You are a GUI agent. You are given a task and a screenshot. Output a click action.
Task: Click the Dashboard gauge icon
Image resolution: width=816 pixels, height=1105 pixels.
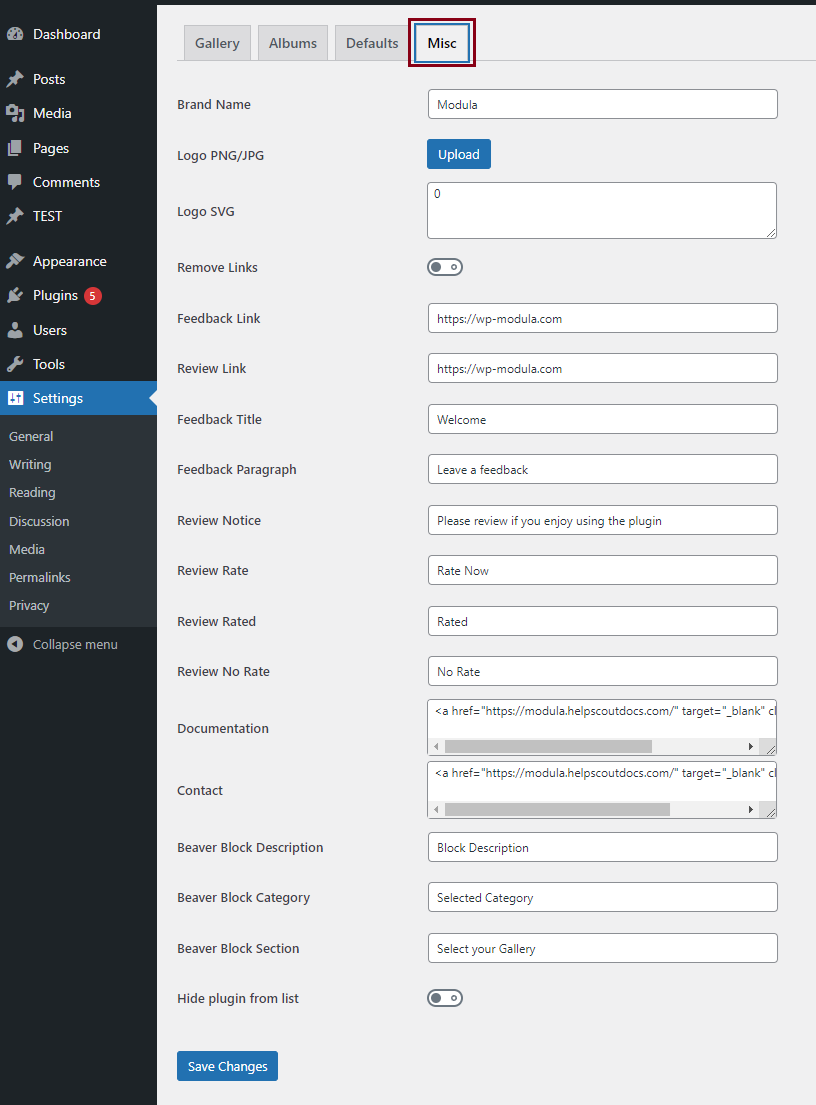pyautogui.click(x=15, y=34)
